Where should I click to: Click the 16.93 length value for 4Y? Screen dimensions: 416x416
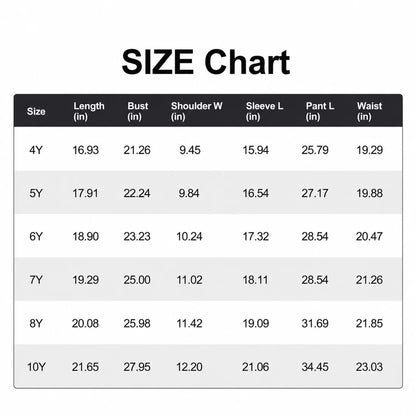click(86, 150)
